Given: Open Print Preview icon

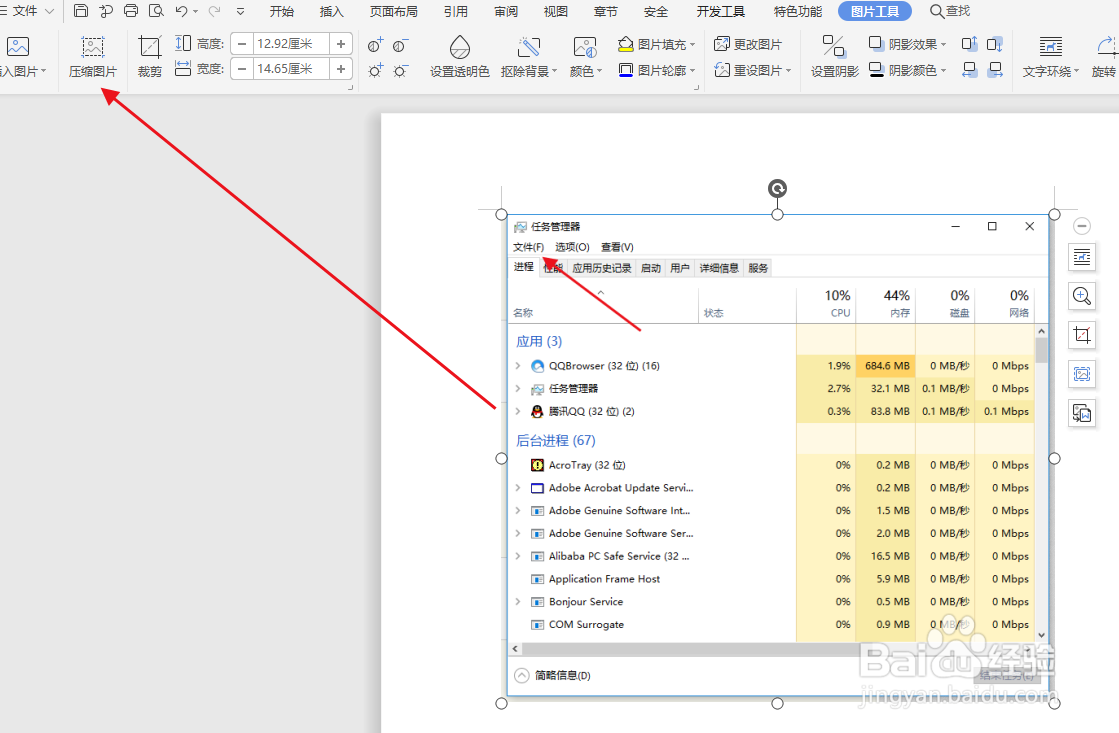Looking at the screenshot, I should pos(156,11).
